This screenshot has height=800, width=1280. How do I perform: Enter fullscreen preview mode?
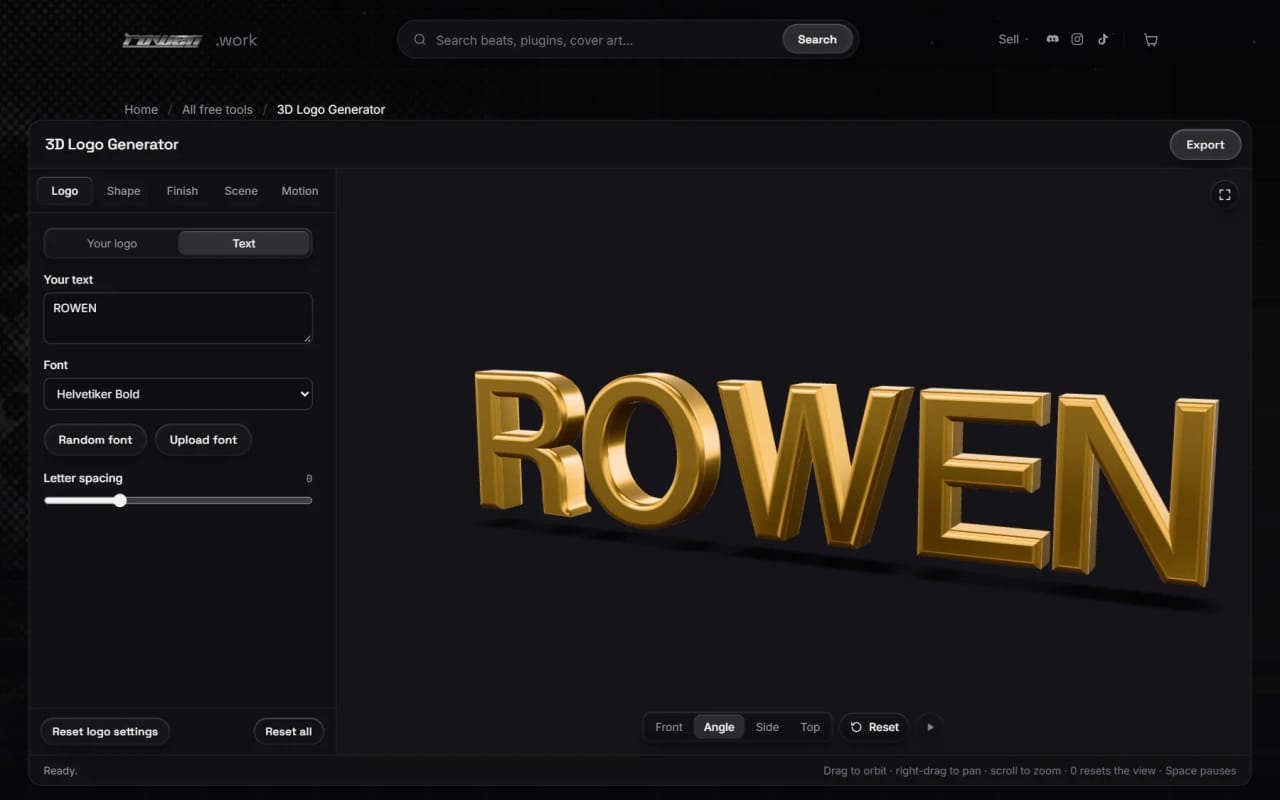(x=1224, y=194)
